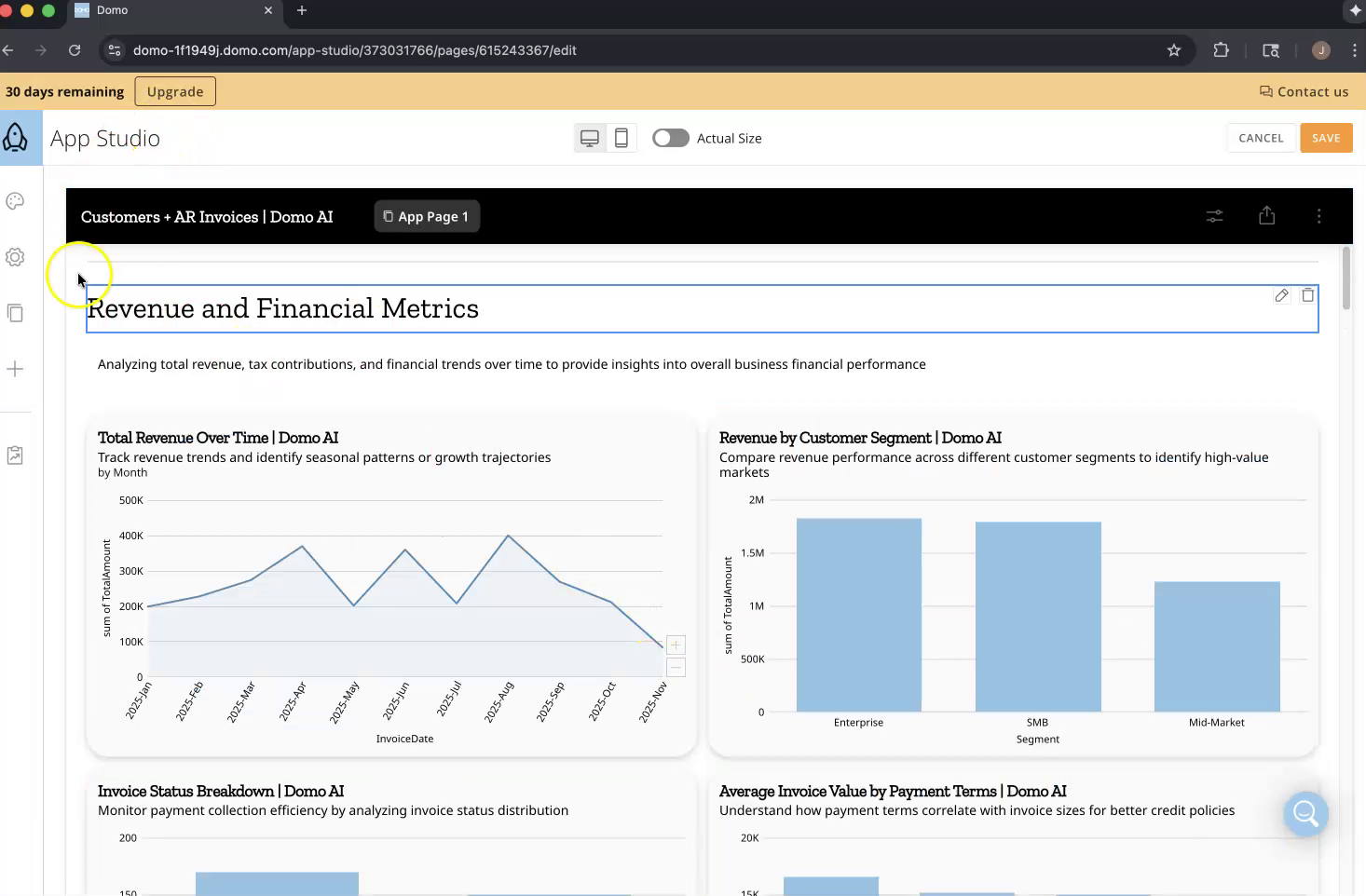This screenshot has width=1366, height=896.
Task: Click the Customers + AR Invoices app title
Action: (207, 217)
